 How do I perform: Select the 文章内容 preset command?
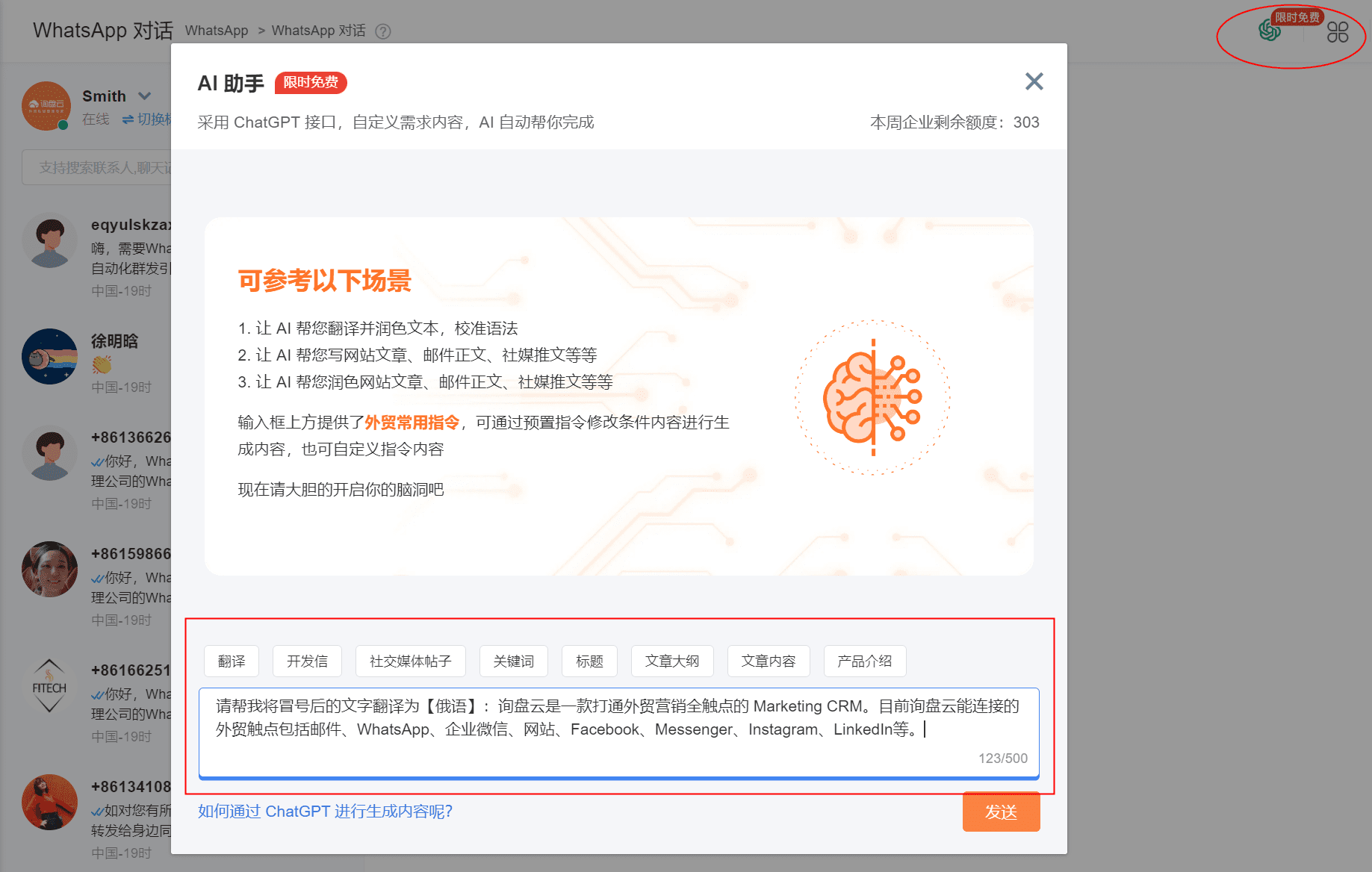[769, 661]
